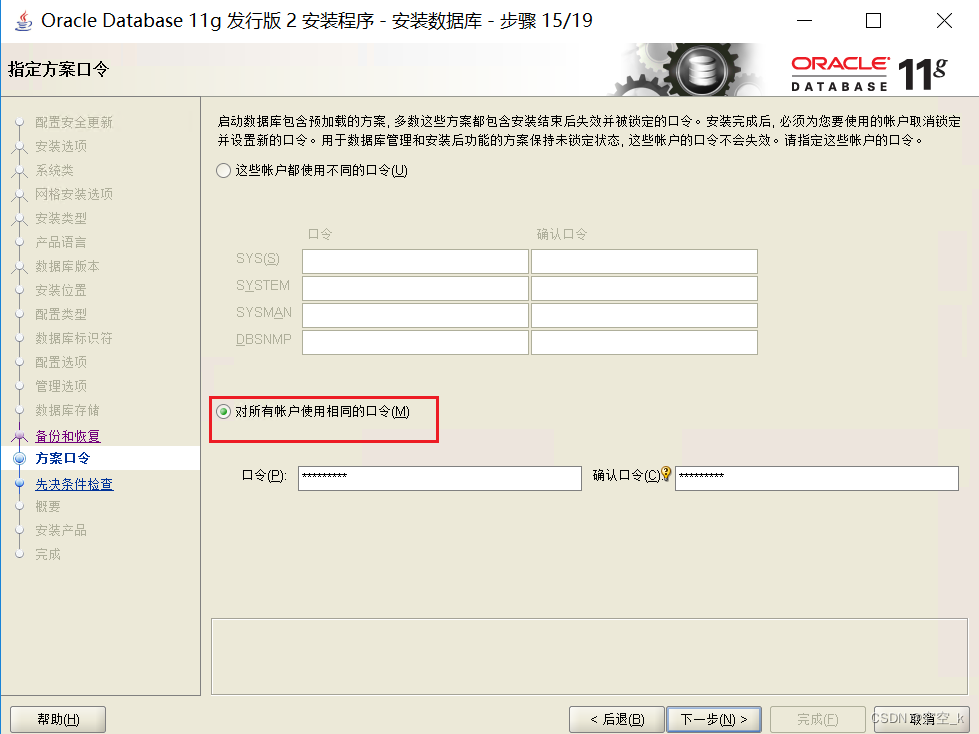
Task: Click the question mark help icon beside 确认口令(C)
Action: (x=667, y=473)
